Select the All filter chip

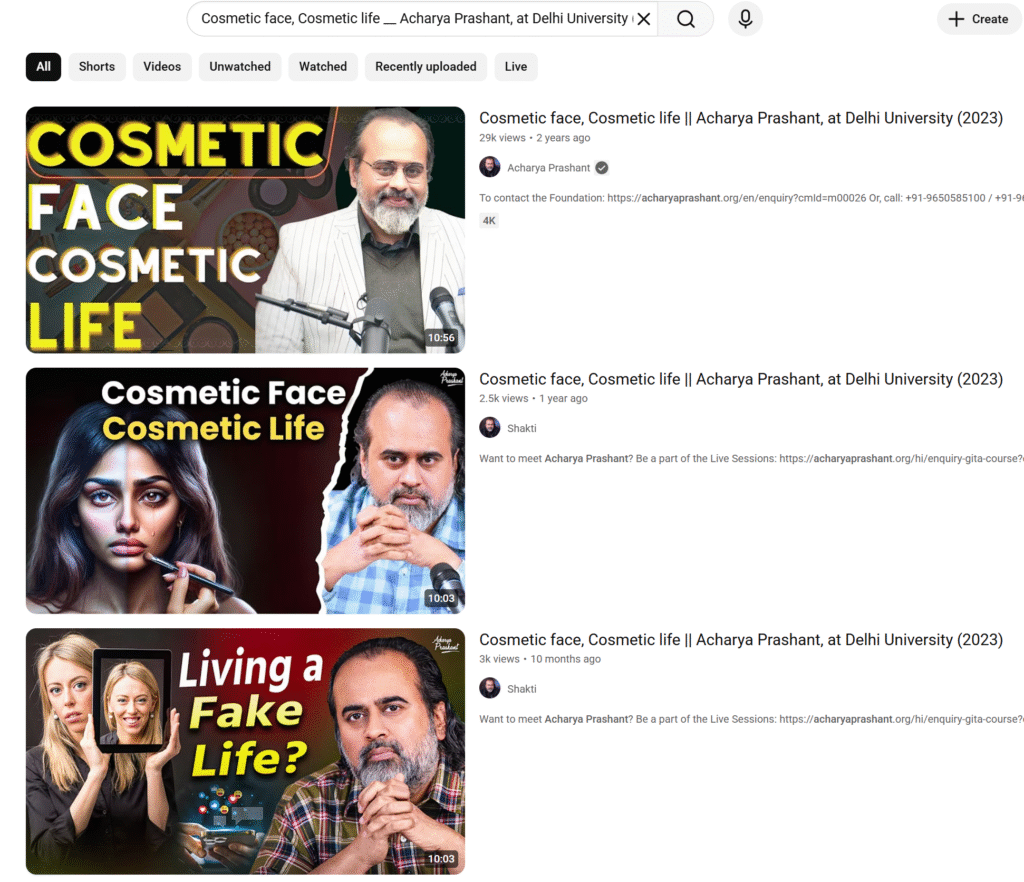point(43,67)
